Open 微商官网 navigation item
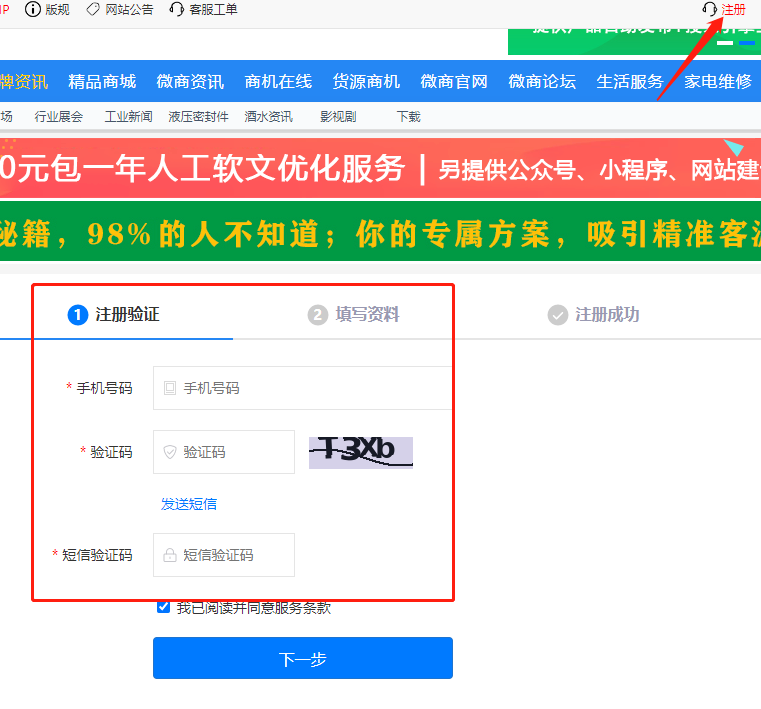Viewport: 761px width, 709px height. pos(454,82)
